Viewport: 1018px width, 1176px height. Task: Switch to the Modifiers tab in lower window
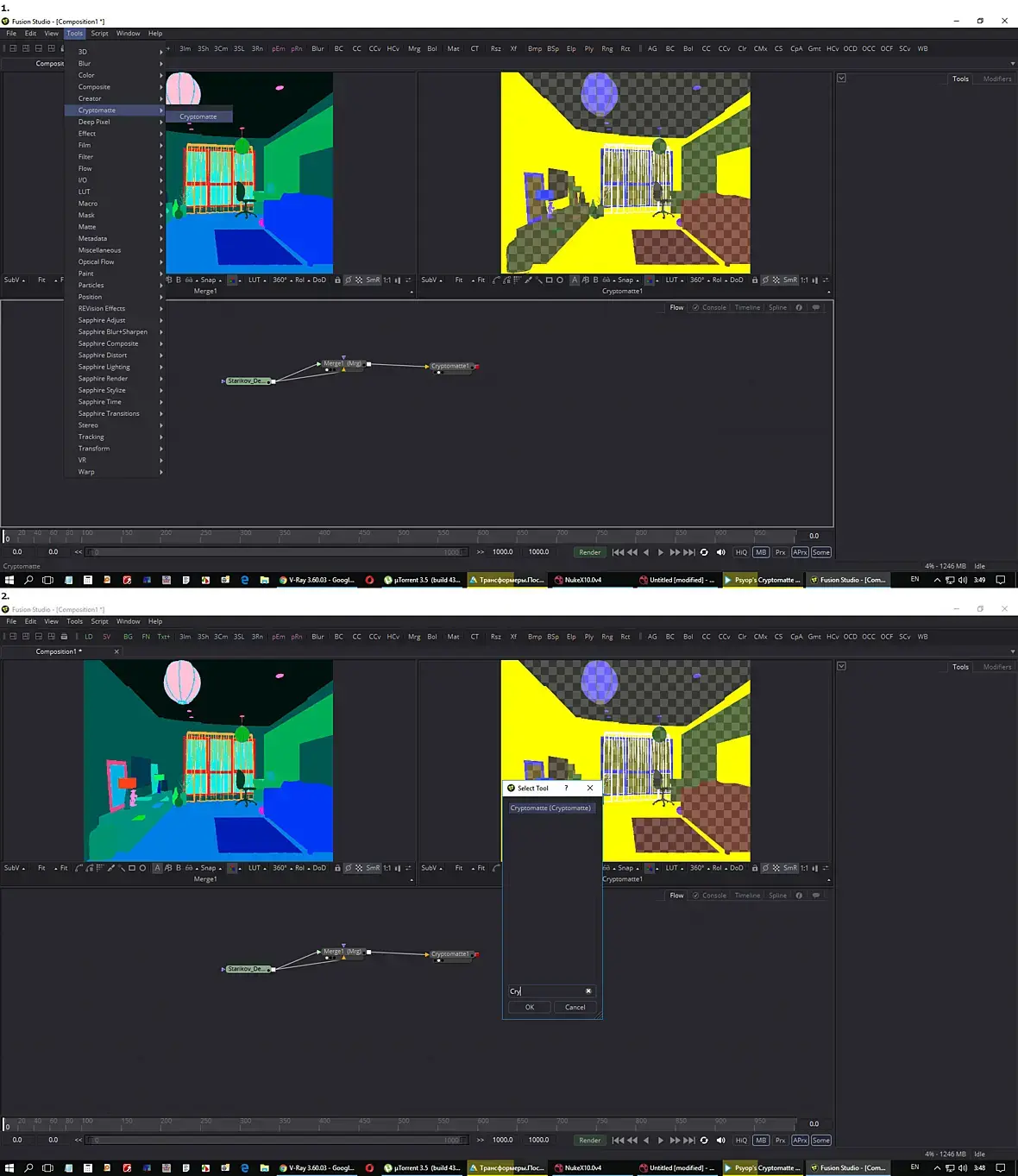coord(997,667)
